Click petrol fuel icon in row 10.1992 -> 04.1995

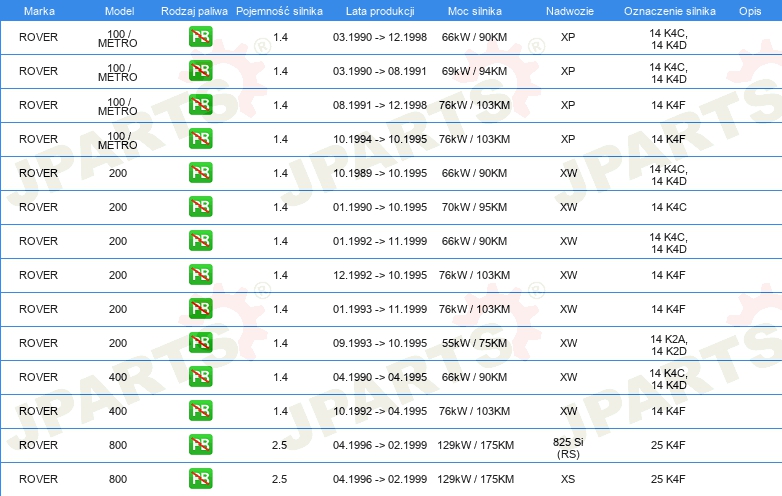200,411
